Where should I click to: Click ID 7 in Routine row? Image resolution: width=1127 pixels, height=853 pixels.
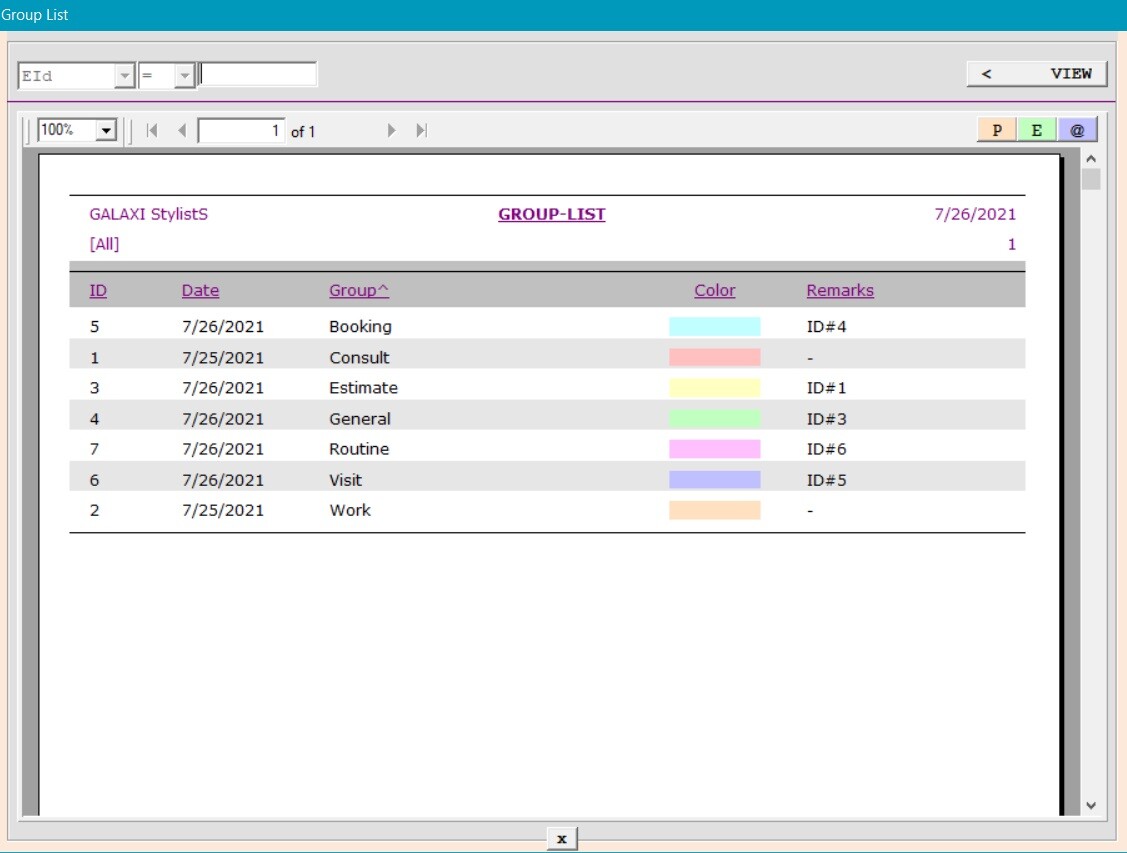click(94, 449)
